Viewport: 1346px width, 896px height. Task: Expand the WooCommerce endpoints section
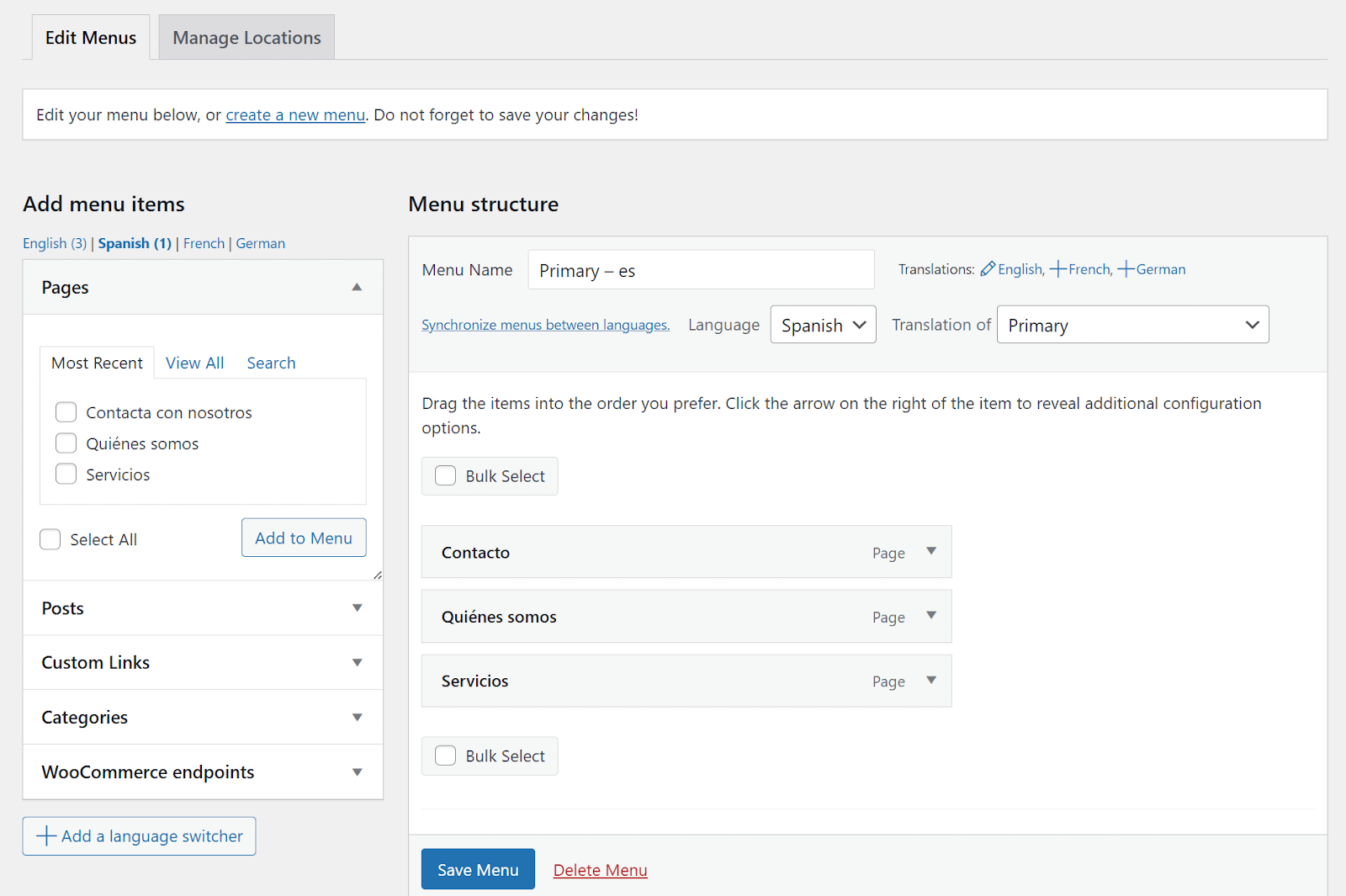(357, 772)
